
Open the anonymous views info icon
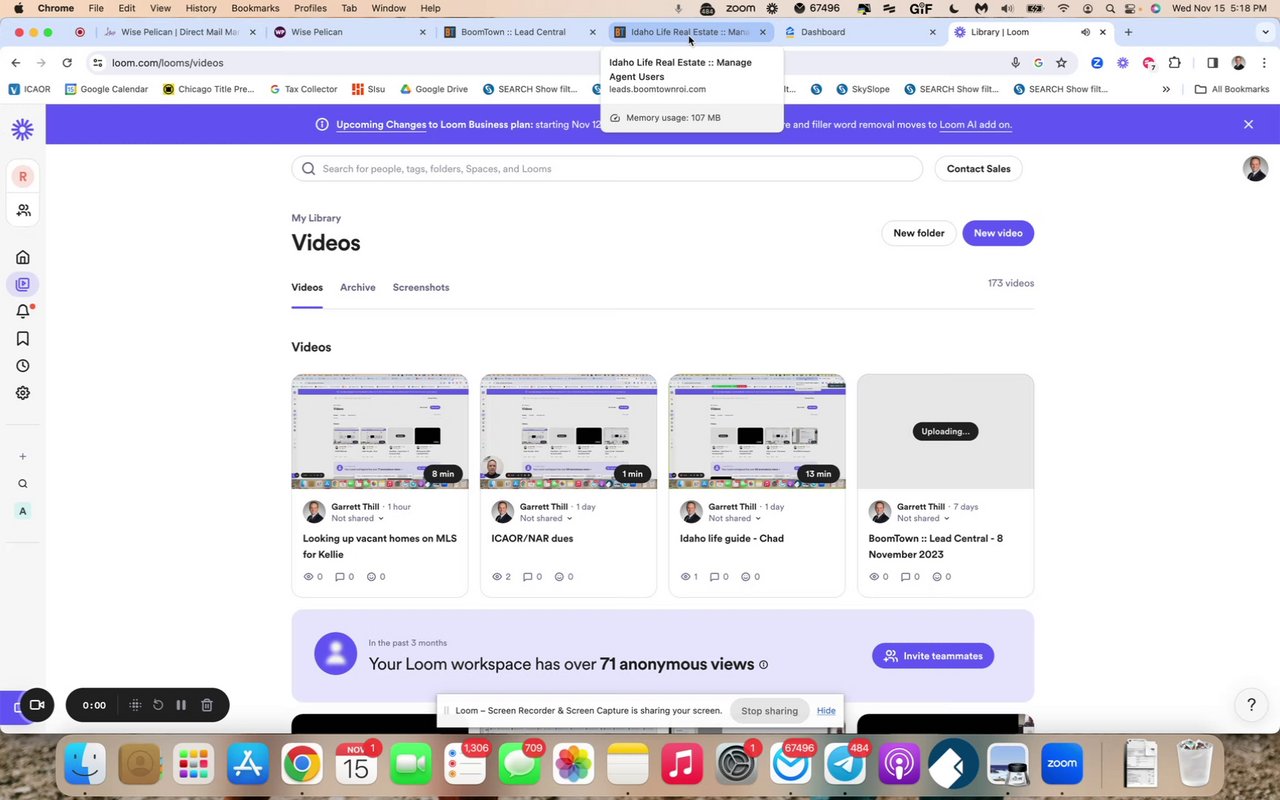(764, 665)
